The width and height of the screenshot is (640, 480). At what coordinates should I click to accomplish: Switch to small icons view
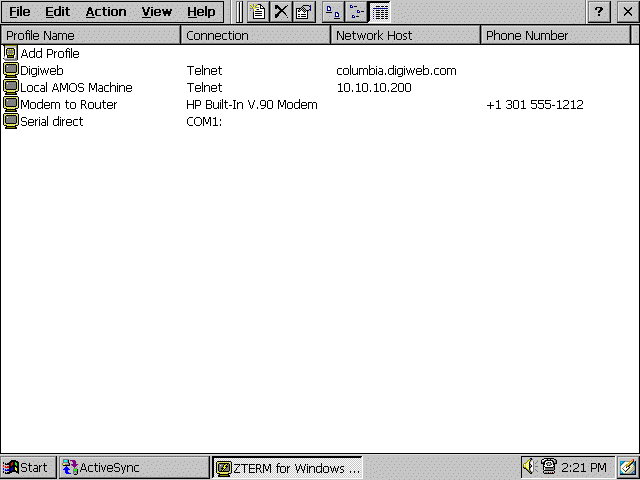(x=356, y=12)
